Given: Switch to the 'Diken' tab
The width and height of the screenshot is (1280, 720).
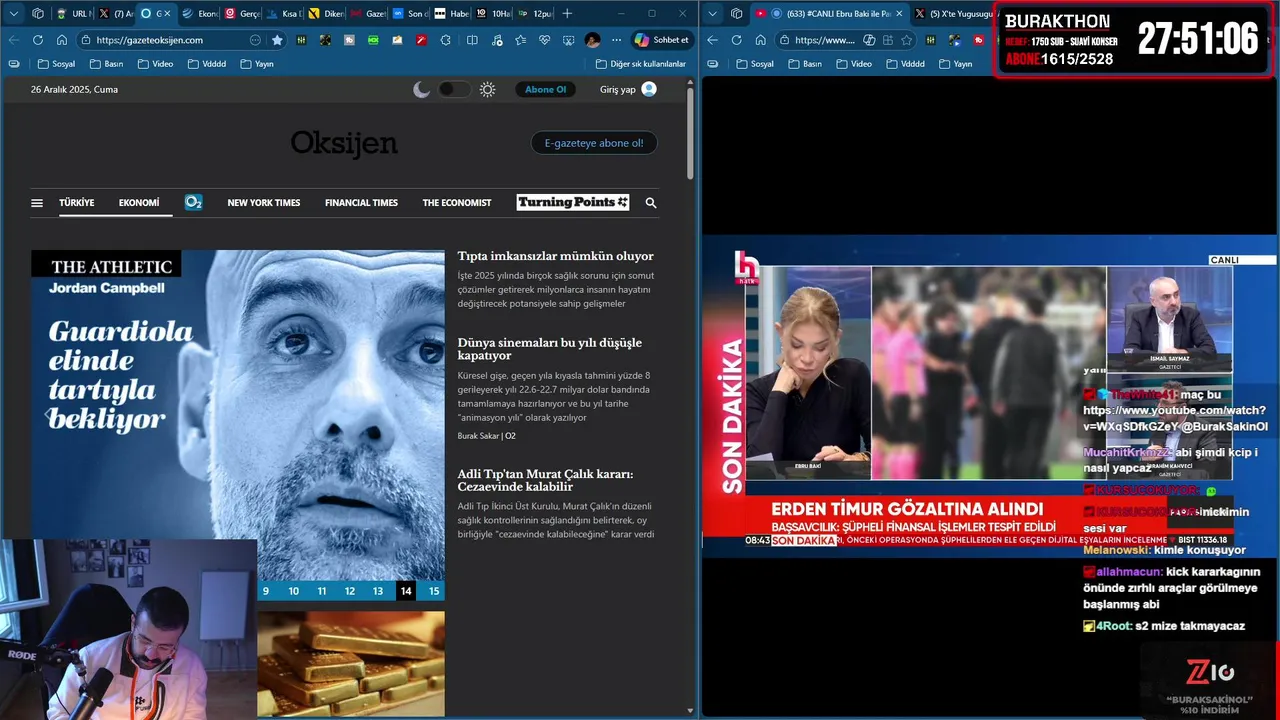Looking at the screenshot, I should coord(326,14).
